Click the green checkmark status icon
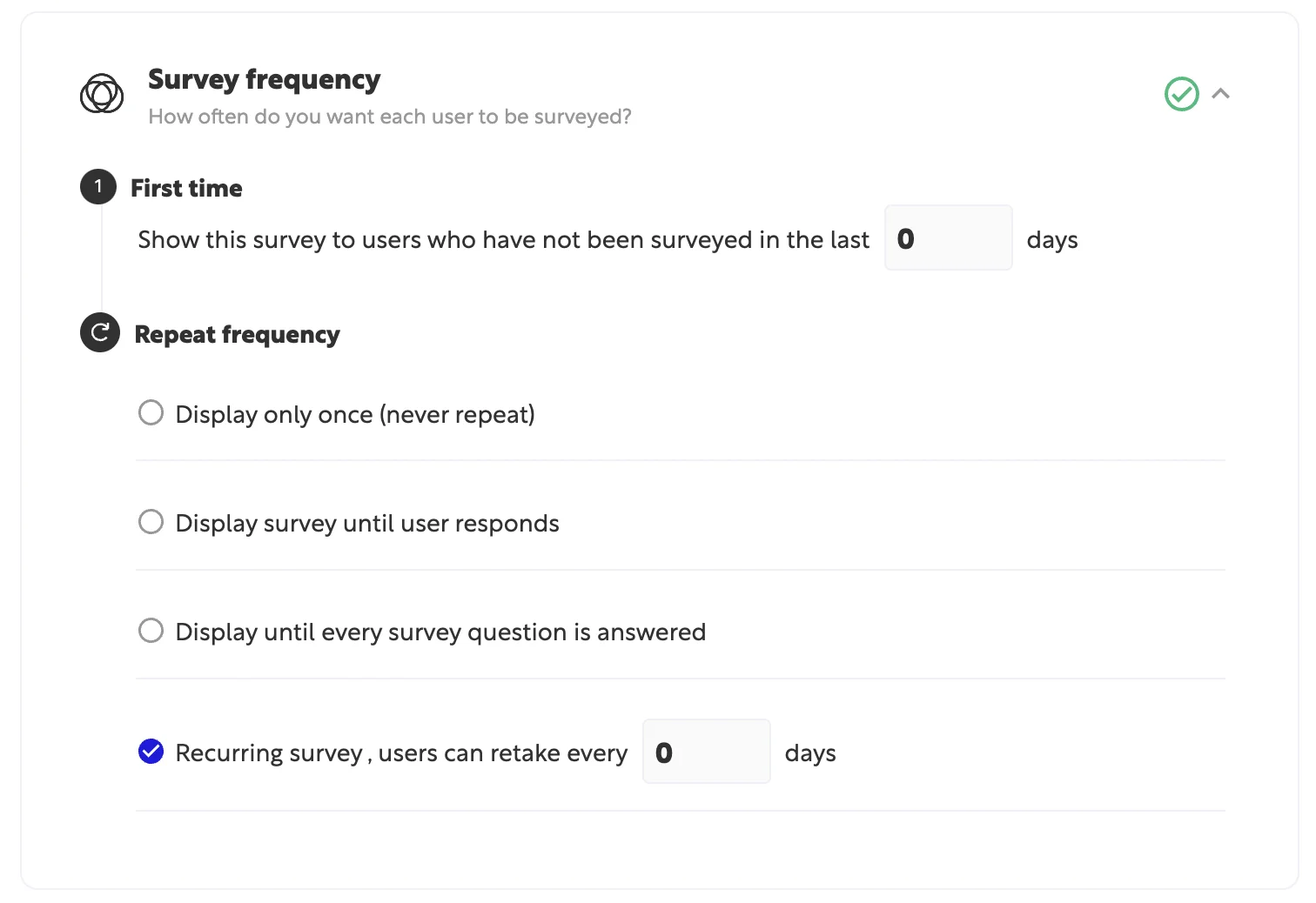The width and height of the screenshot is (1316, 903). pyautogui.click(x=1181, y=94)
